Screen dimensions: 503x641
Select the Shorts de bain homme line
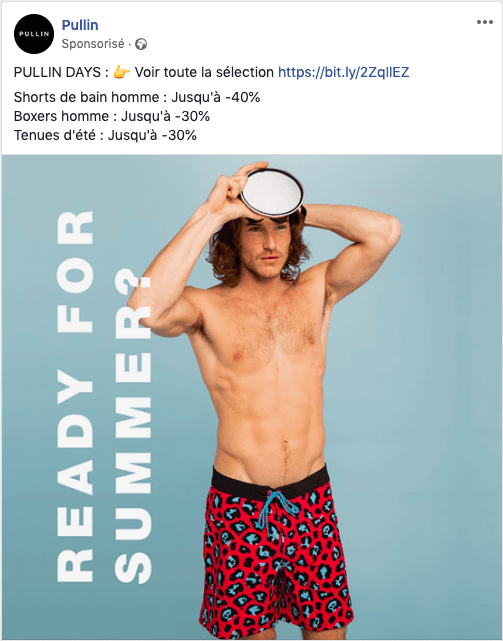tap(137, 97)
